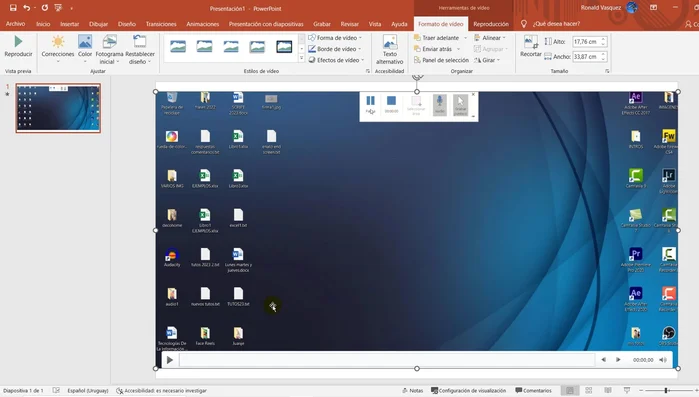Click the Redo/Repeat icon

click(x=45, y=8)
